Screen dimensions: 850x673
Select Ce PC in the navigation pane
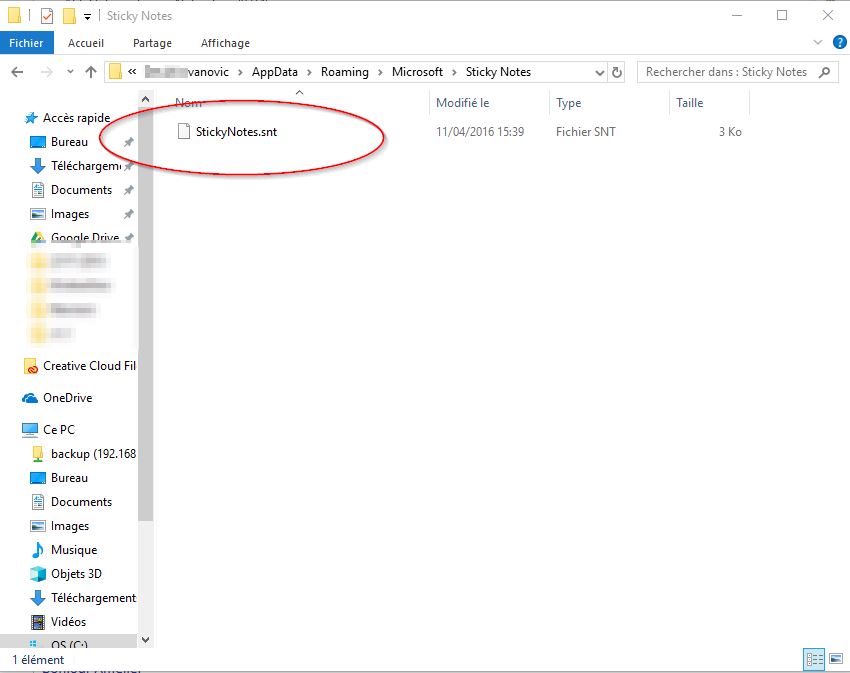[59, 430]
